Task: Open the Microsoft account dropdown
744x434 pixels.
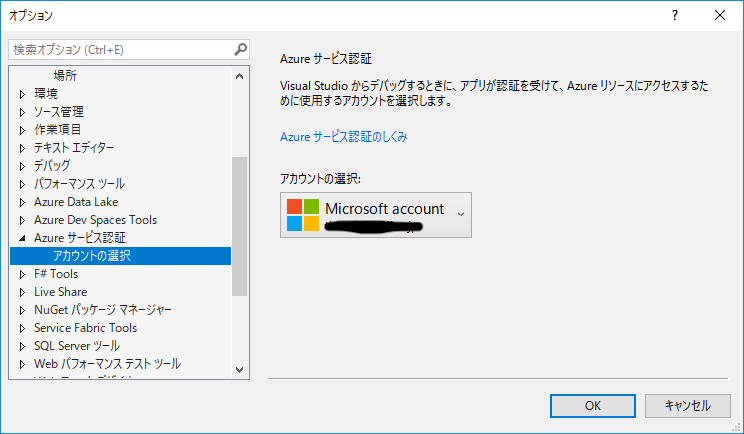Action: tap(376, 215)
